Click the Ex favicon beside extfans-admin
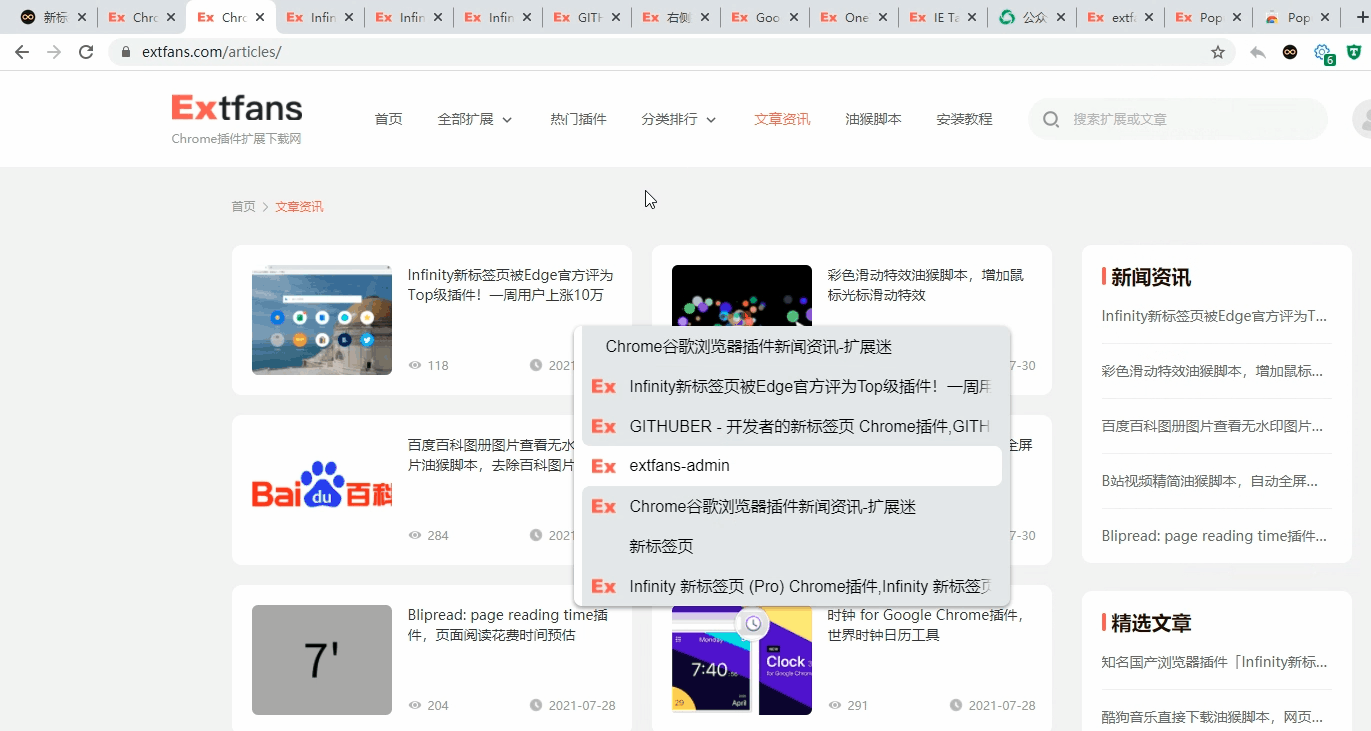Image resolution: width=1371 pixels, height=731 pixels. (x=604, y=466)
